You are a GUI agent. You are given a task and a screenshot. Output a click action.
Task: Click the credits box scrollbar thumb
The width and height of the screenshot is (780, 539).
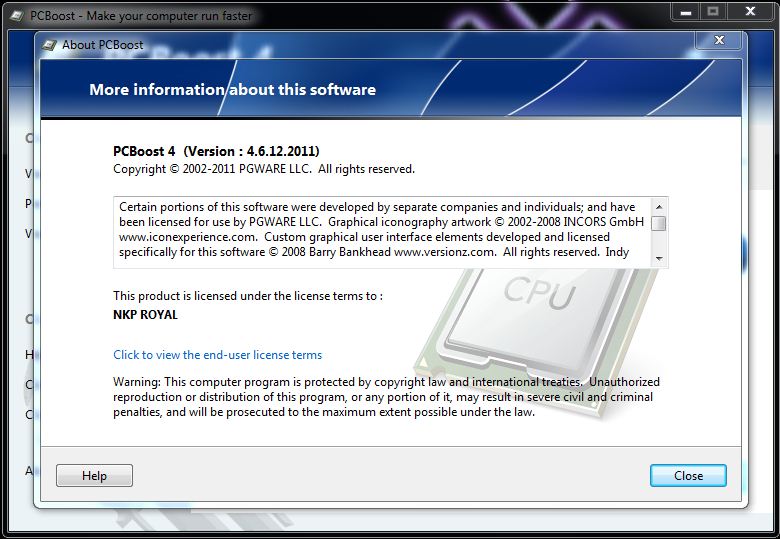(x=659, y=223)
